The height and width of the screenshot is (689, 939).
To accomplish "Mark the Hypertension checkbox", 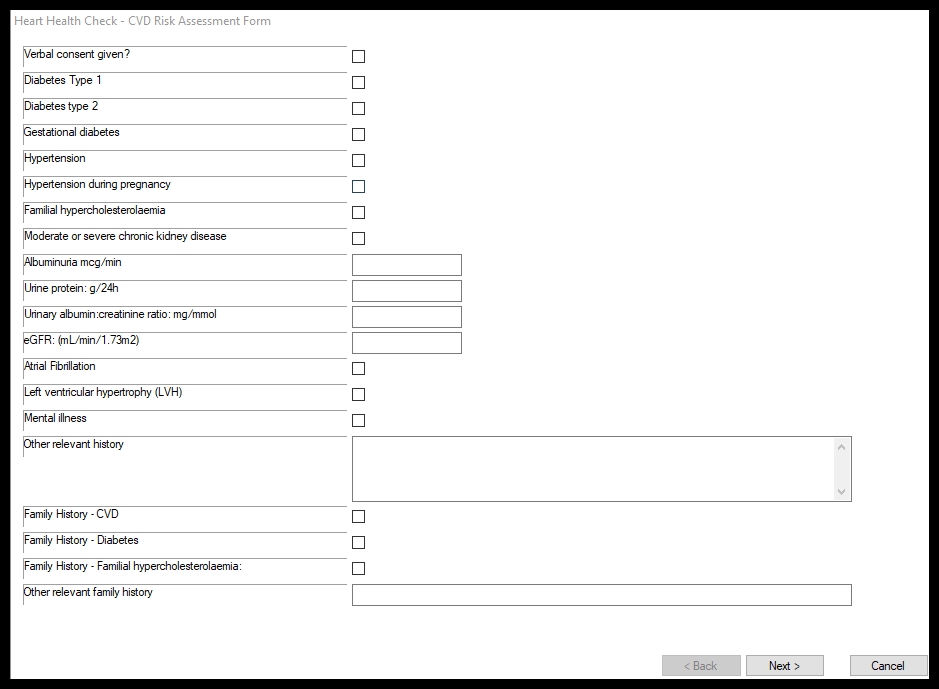I will click(358, 161).
